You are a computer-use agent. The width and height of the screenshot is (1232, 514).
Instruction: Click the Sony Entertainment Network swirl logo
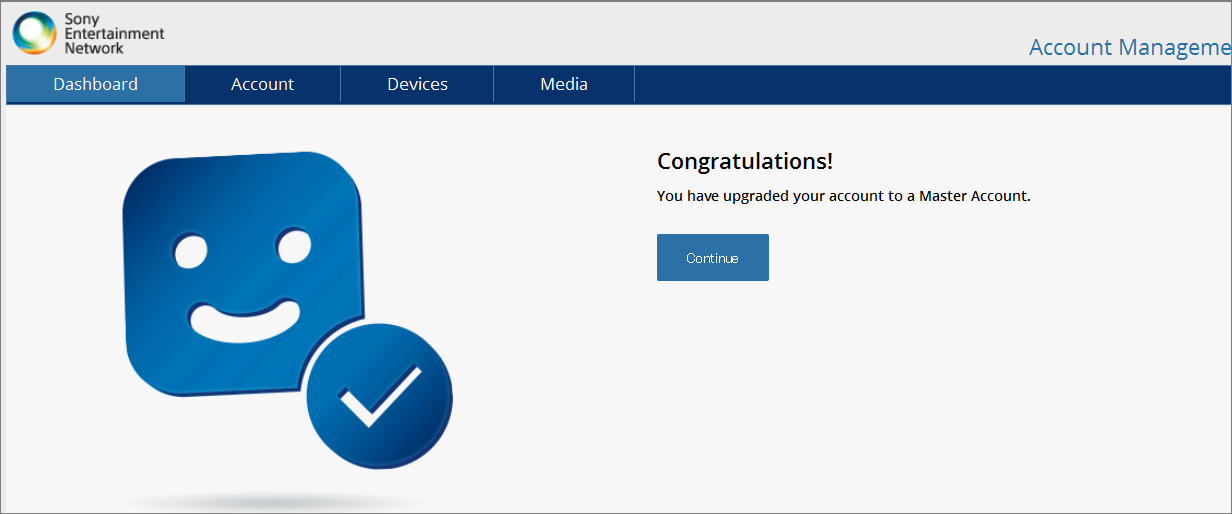35,33
